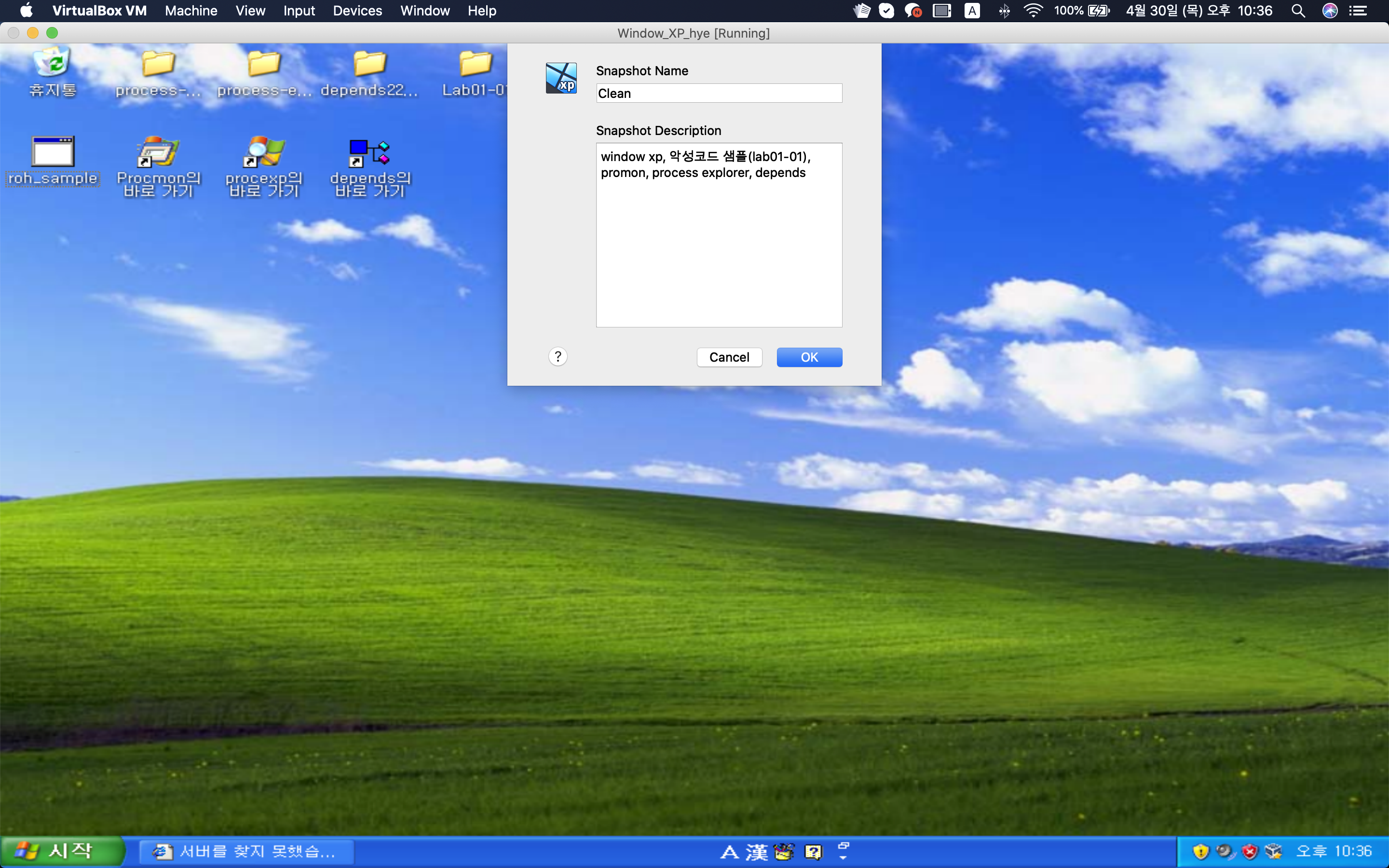
Task: Open the View menu
Action: pos(250,10)
